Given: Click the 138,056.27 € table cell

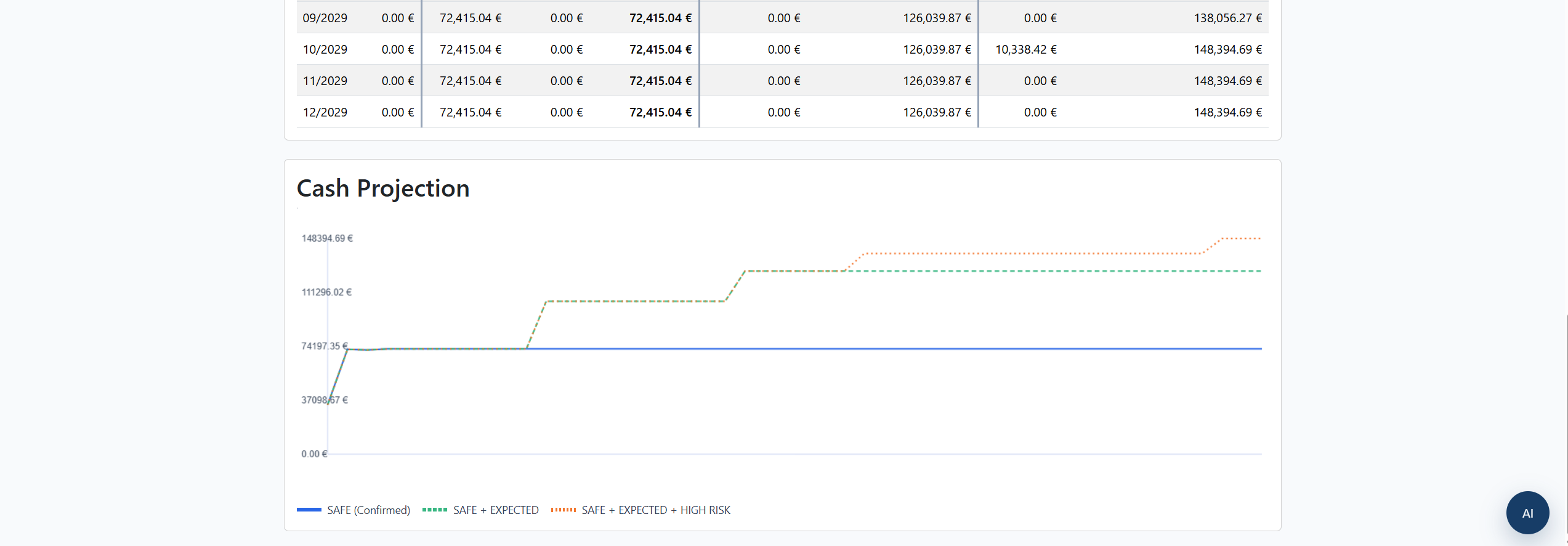Looking at the screenshot, I should click(x=1227, y=18).
